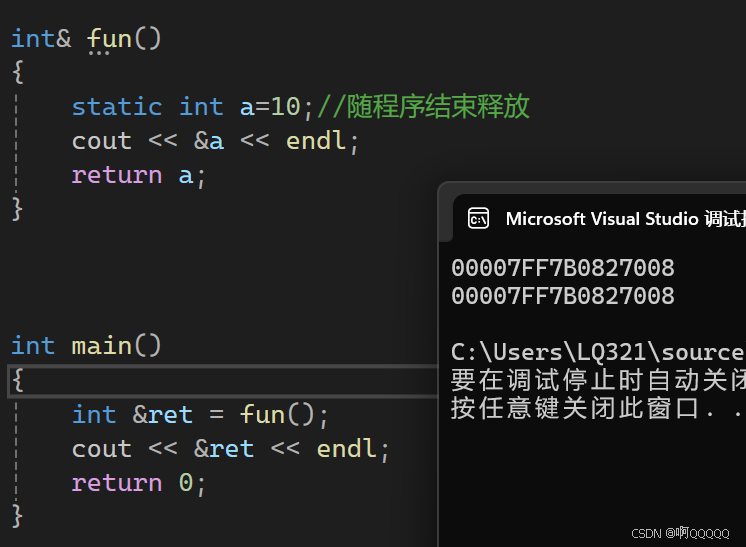This screenshot has height=547, width=746.
Task: Click endl in the cout &ret line
Action: coord(347,449)
